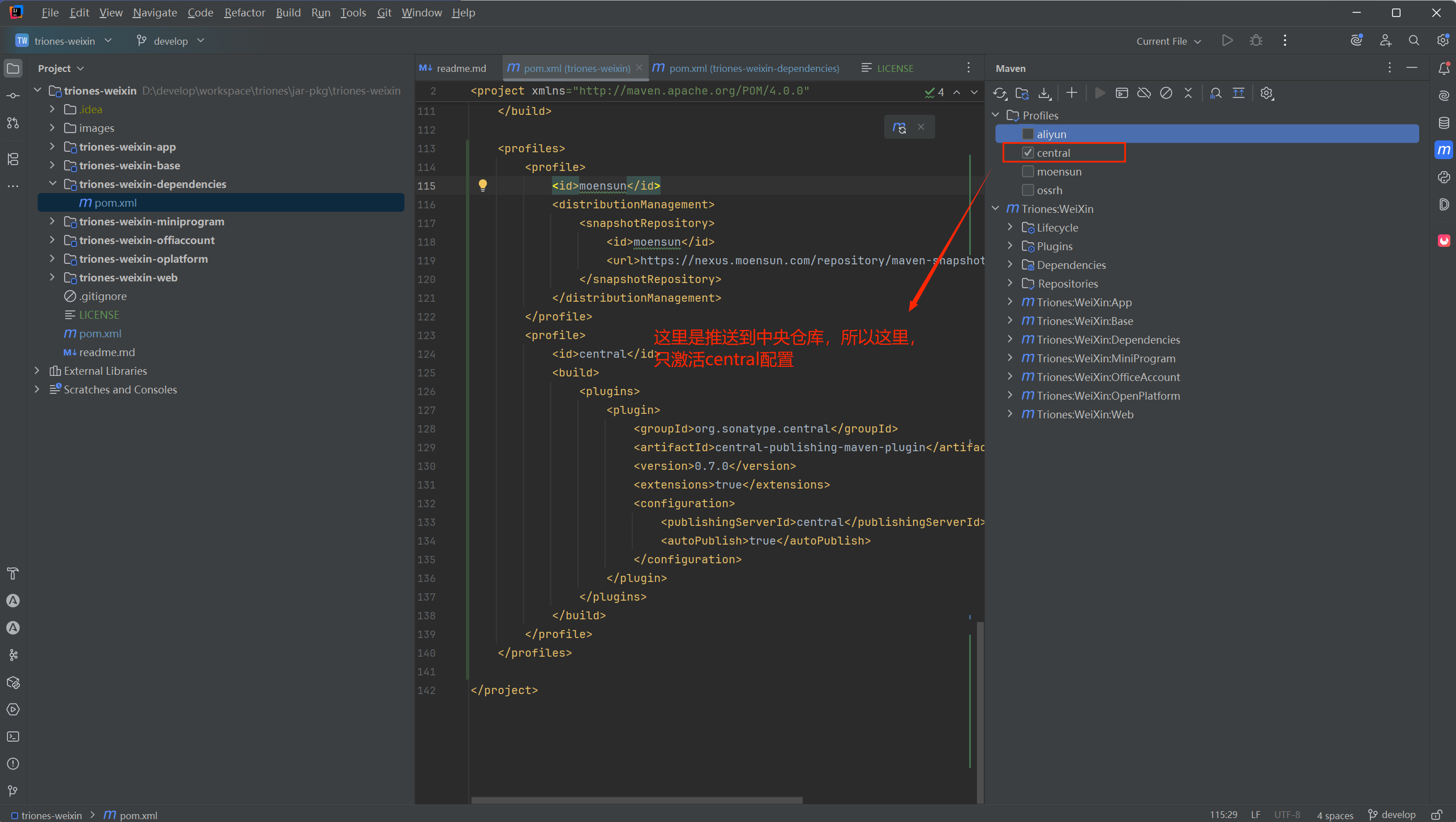Expand Lifecycle node in Maven panel
Viewport: 1456px width, 822px height.
[1010, 227]
